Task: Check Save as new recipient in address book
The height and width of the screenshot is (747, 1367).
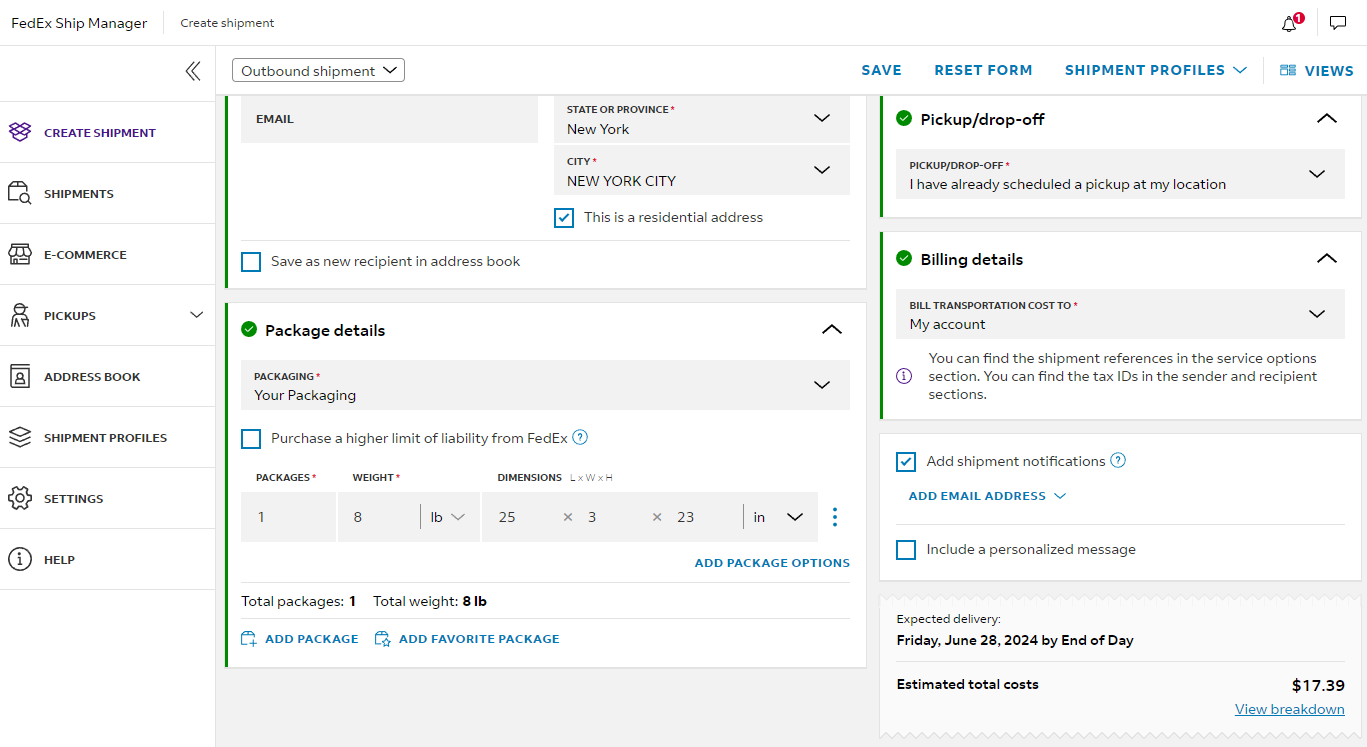Action: click(251, 262)
